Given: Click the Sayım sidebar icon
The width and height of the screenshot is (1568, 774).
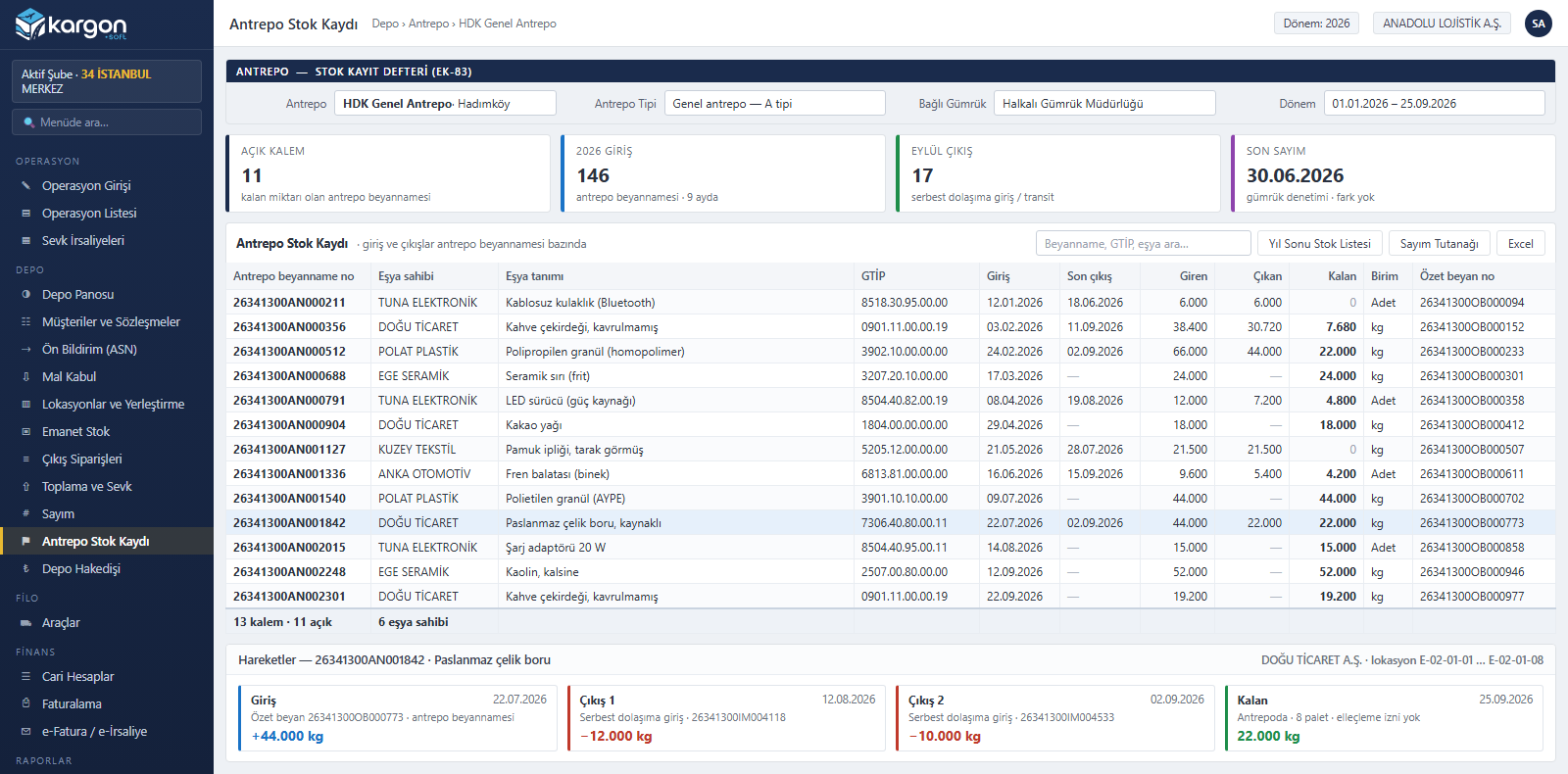Looking at the screenshot, I should [x=25, y=513].
